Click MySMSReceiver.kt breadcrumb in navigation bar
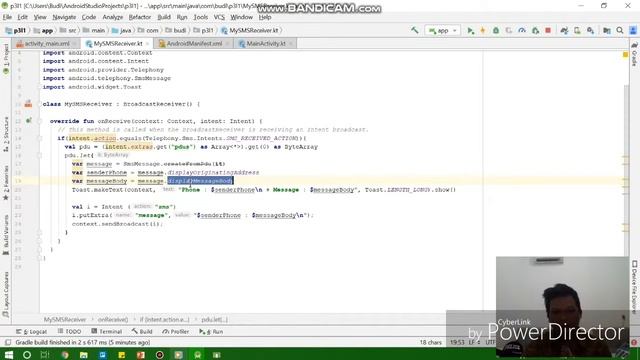The width and height of the screenshot is (640, 360). pyautogui.click(x=250, y=30)
